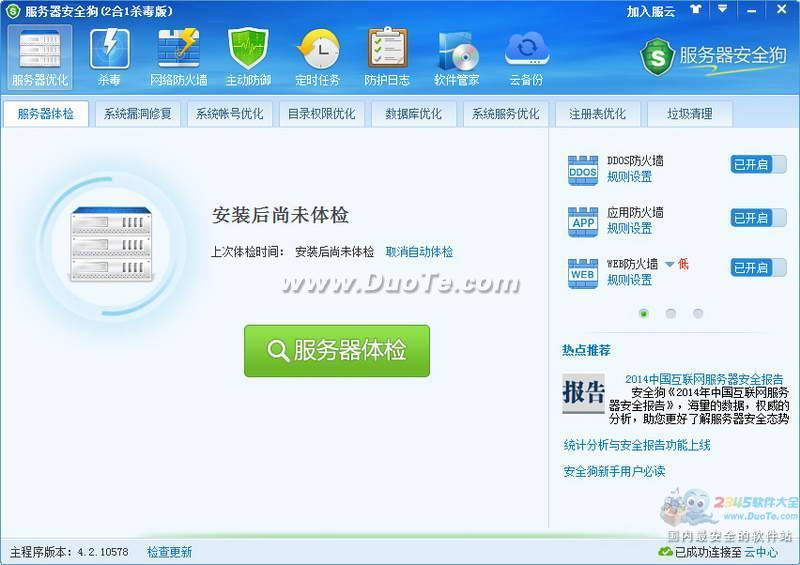
Task: Click the red 低 level indicator
Action: coord(683,264)
